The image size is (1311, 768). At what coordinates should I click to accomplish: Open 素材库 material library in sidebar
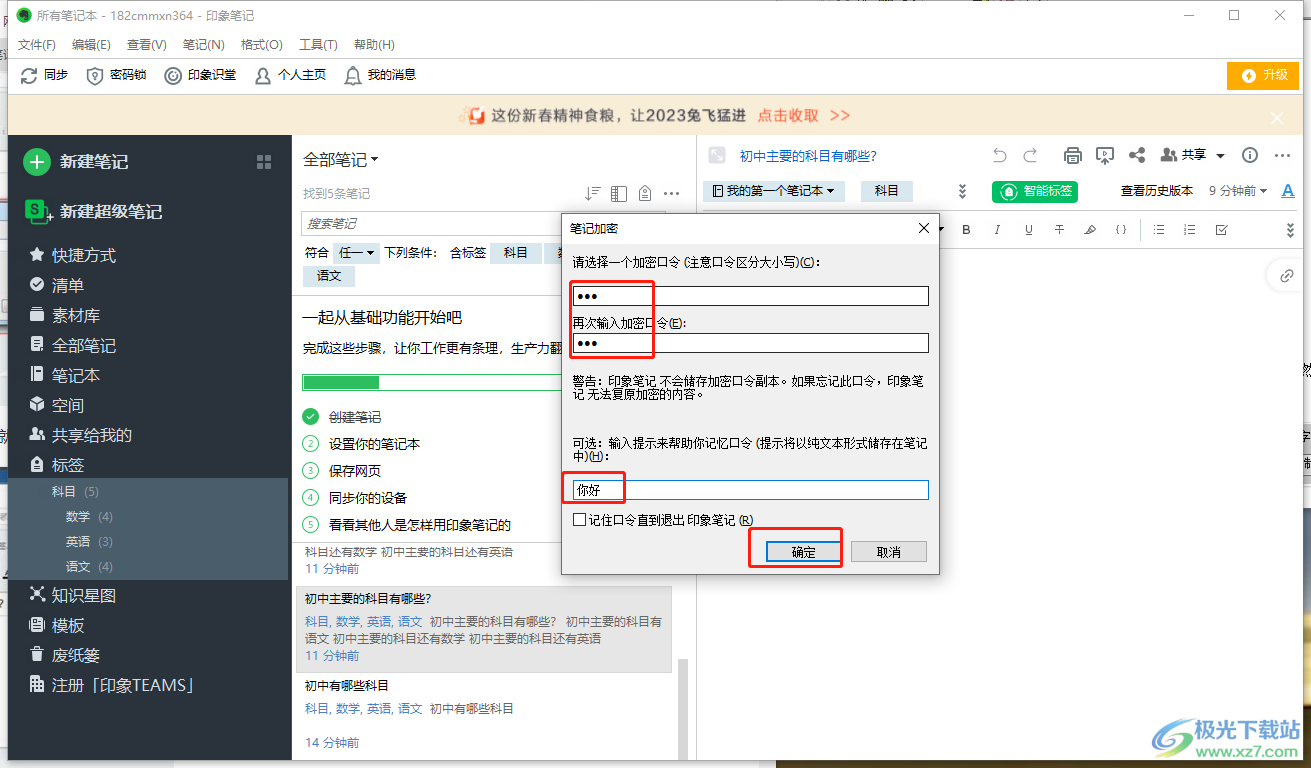point(65,315)
